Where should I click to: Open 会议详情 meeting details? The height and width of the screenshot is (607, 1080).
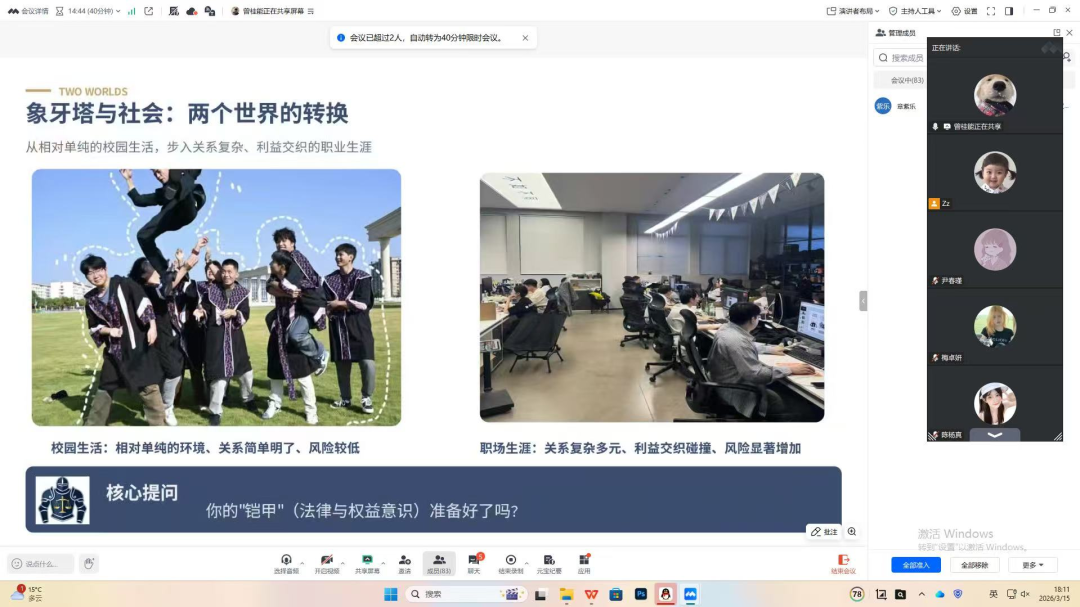(28, 11)
